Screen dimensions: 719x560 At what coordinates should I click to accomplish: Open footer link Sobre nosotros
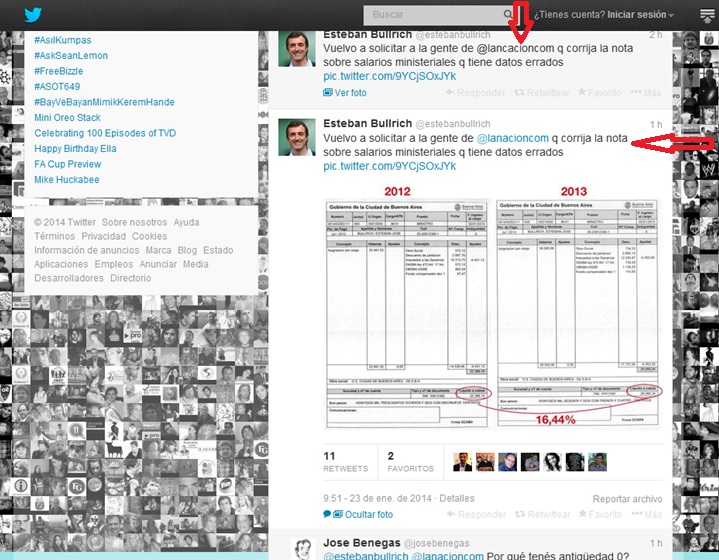tap(134, 222)
